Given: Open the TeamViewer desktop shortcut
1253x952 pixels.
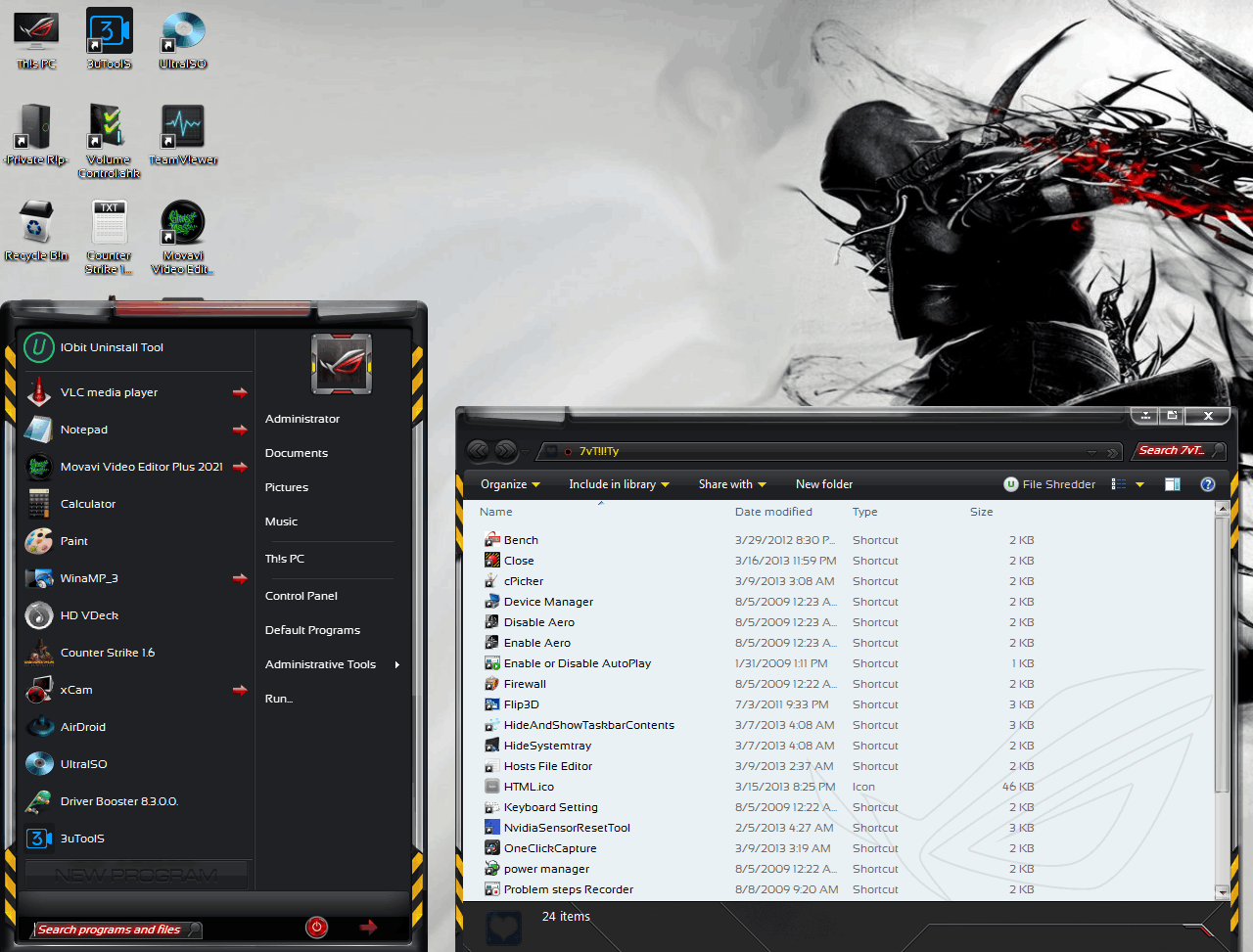Looking at the screenshot, I should pyautogui.click(x=183, y=134).
